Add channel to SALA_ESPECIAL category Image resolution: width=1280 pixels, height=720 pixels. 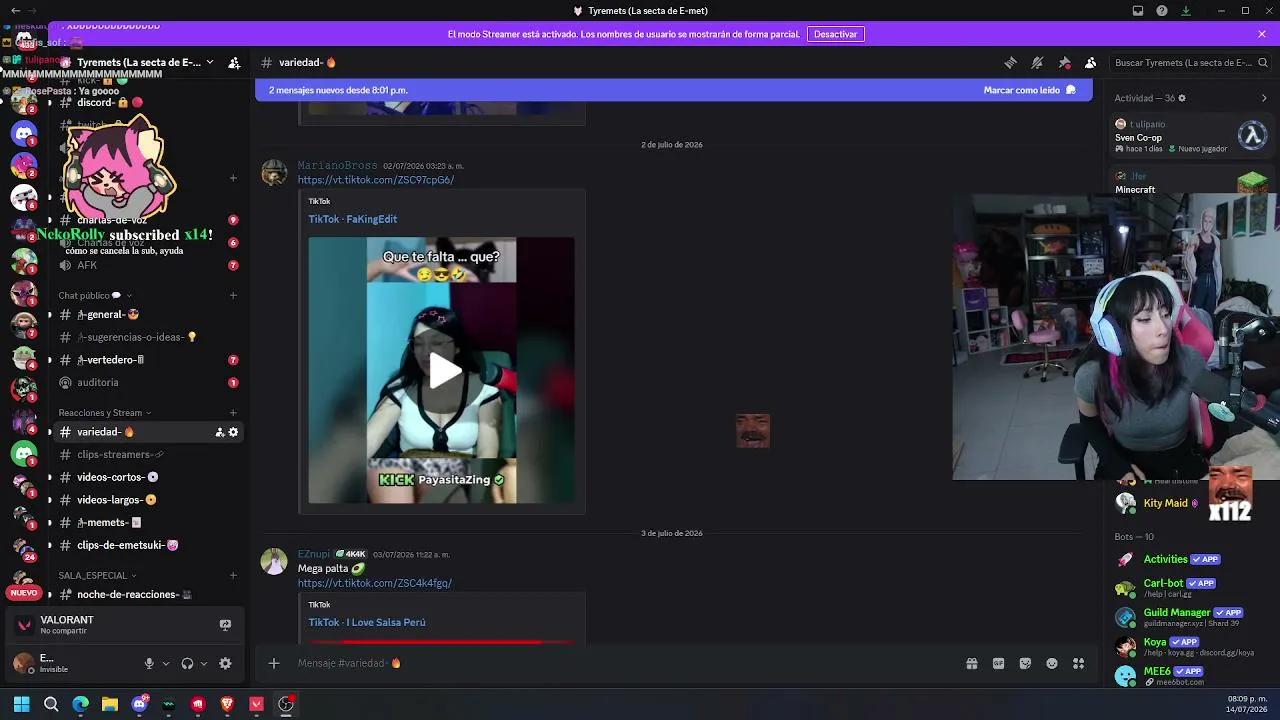233,575
